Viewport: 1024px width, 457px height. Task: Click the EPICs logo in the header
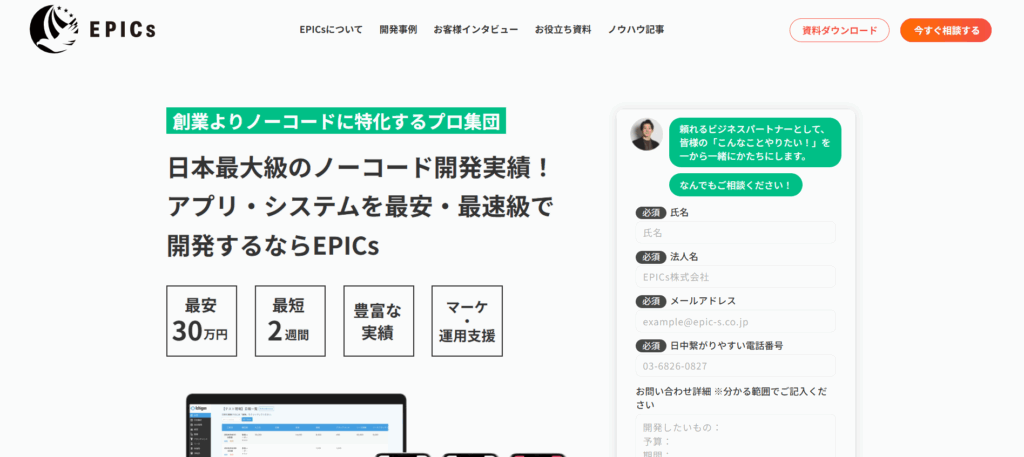(x=92, y=29)
